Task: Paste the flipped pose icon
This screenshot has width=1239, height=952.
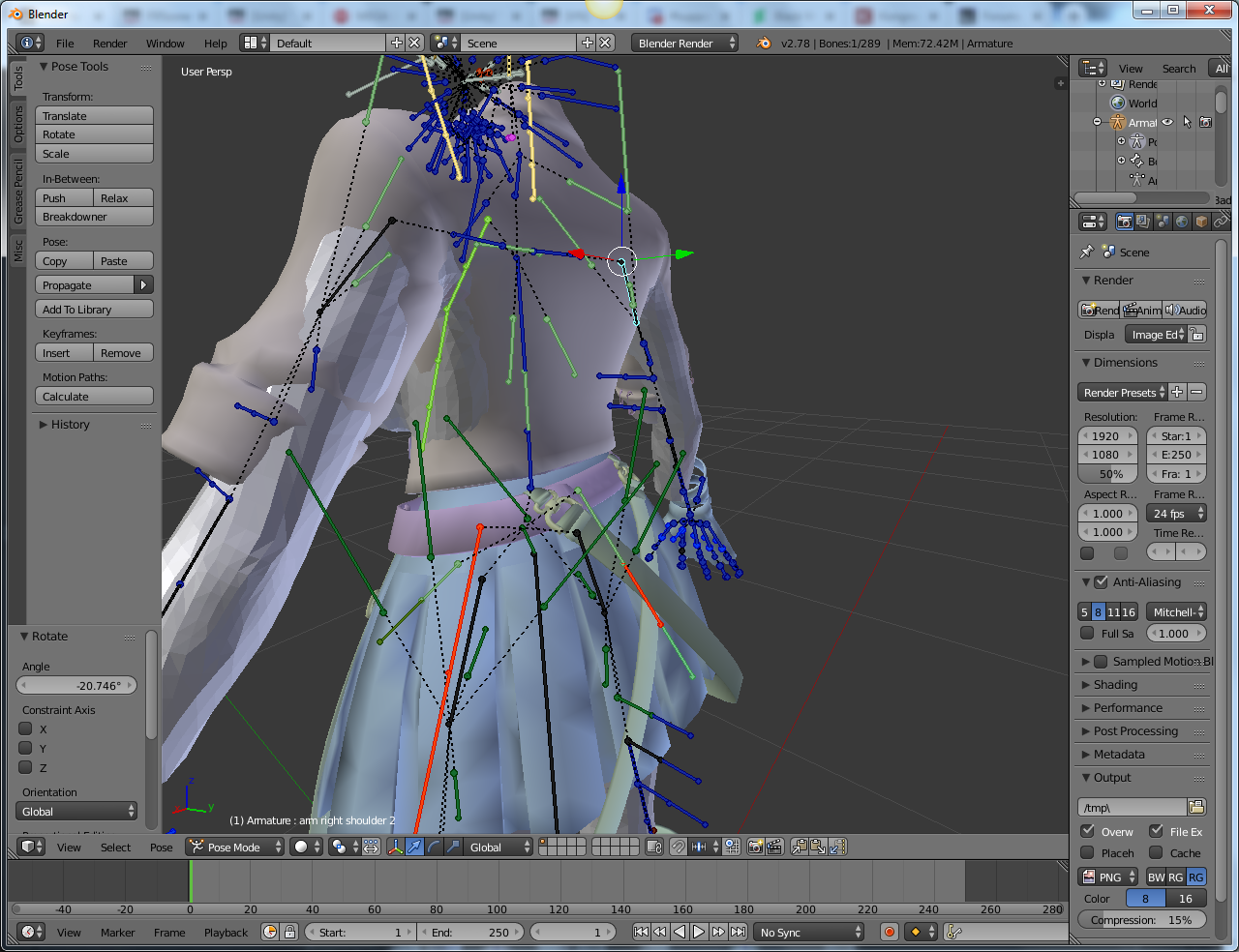Action: (x=838, y=847)
